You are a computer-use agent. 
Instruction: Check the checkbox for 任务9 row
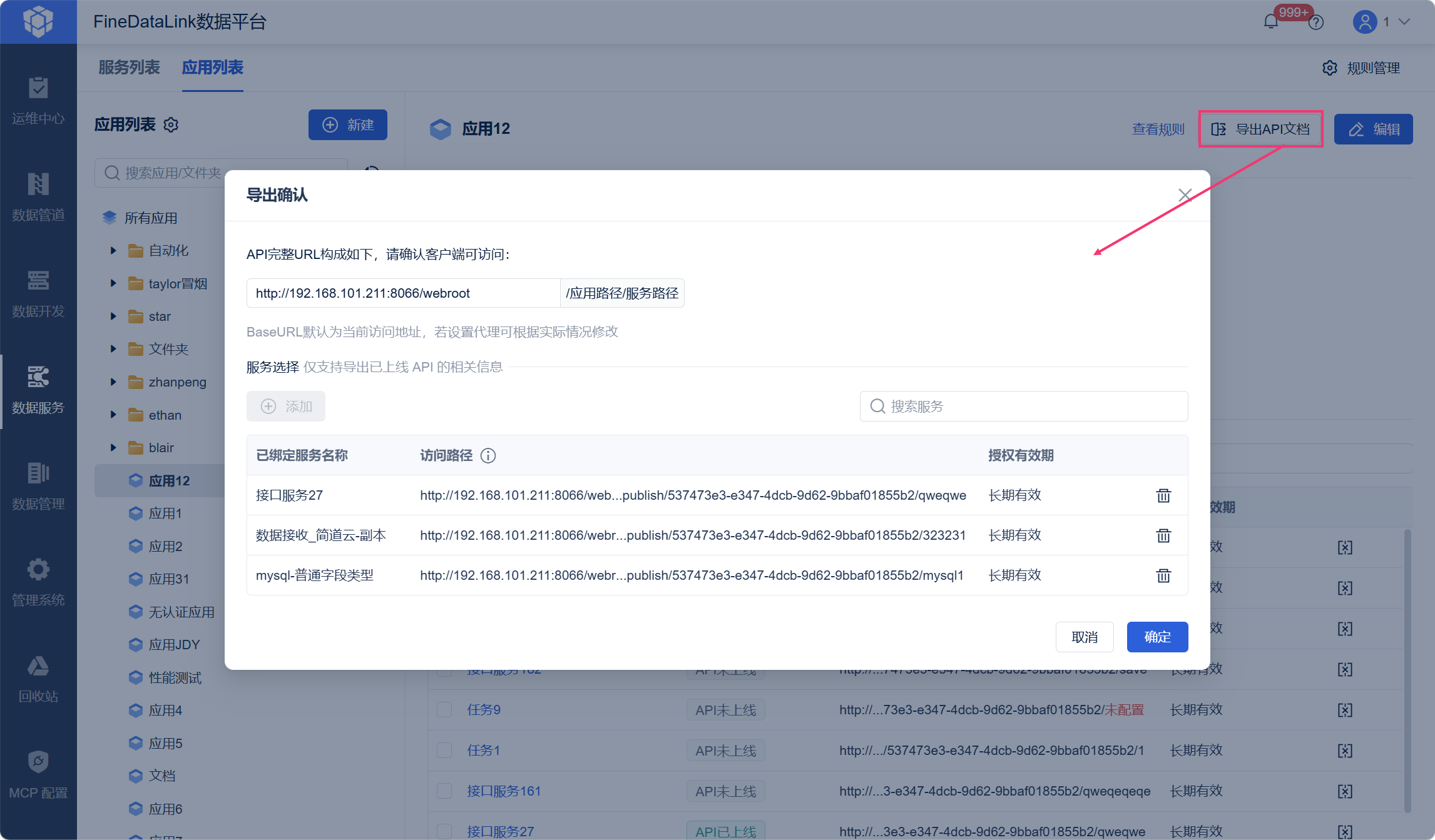[x=444, y=709]
